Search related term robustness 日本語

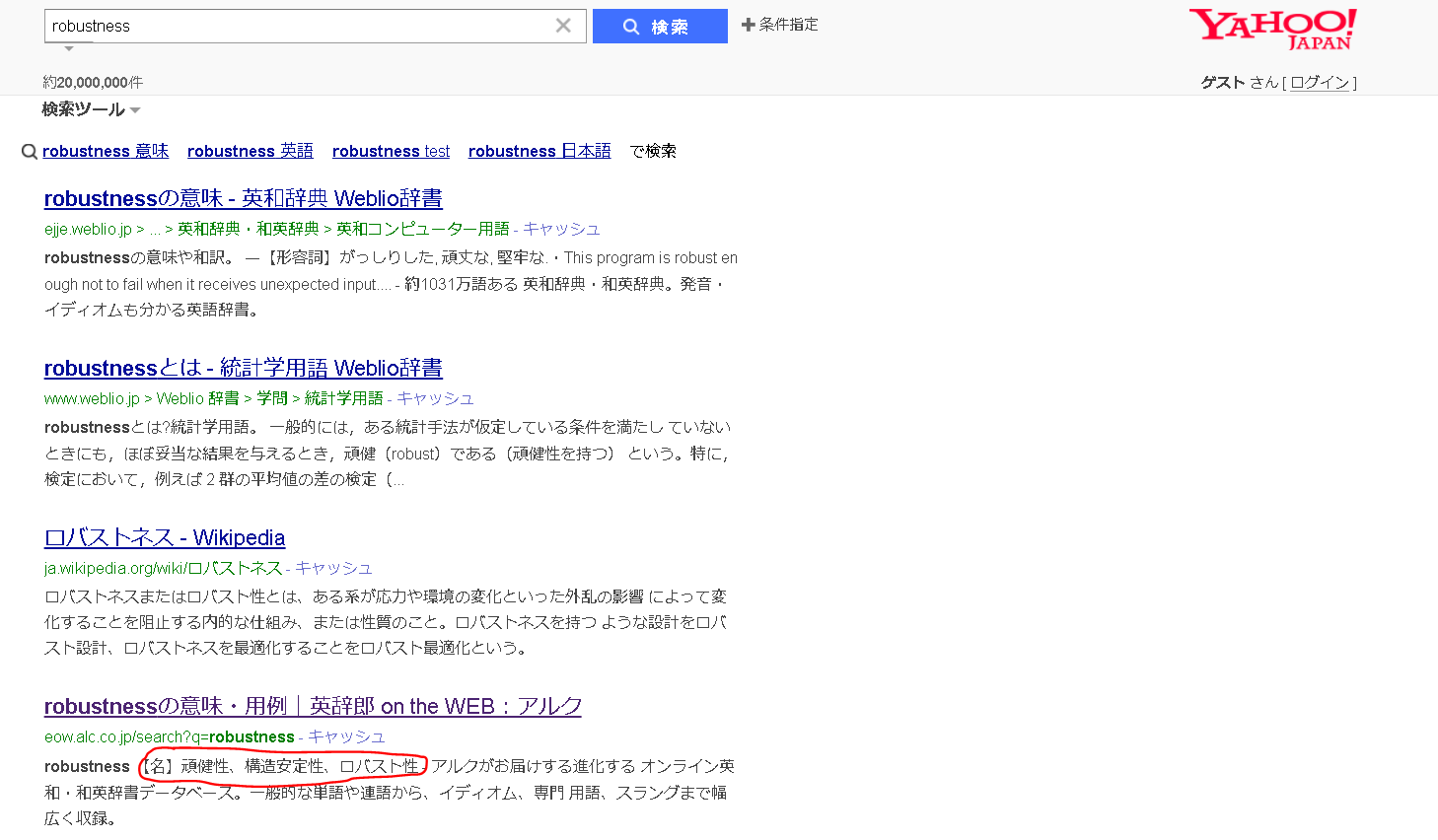(539, 151)
